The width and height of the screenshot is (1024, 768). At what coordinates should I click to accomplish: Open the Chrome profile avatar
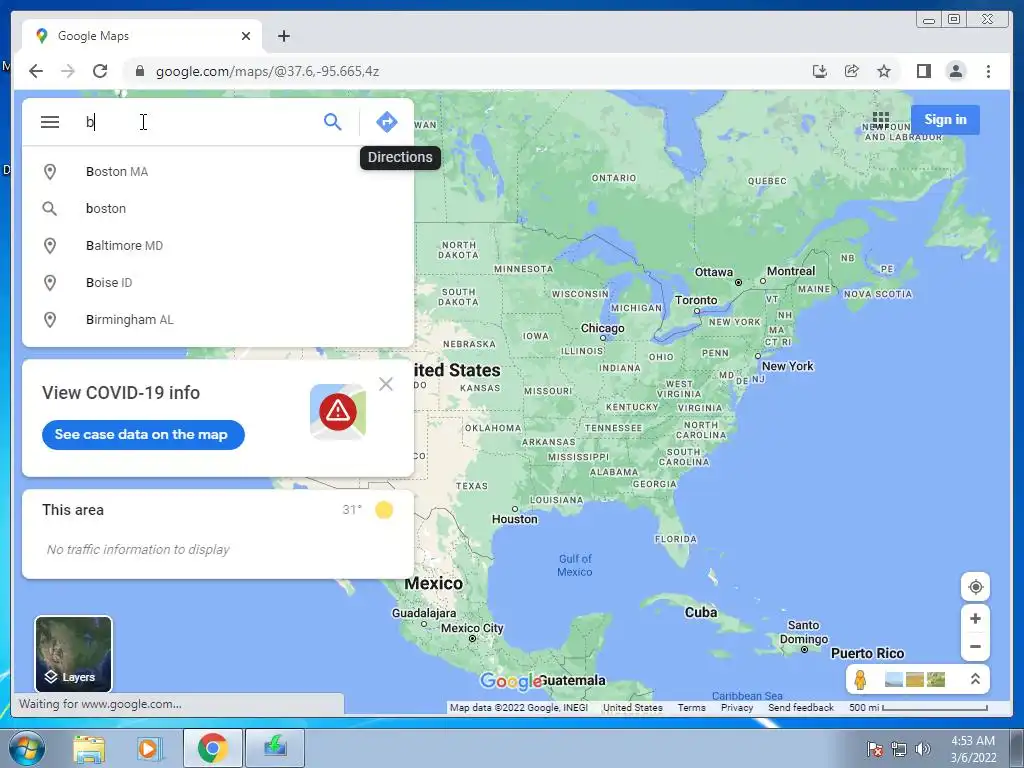pos(955,71)
